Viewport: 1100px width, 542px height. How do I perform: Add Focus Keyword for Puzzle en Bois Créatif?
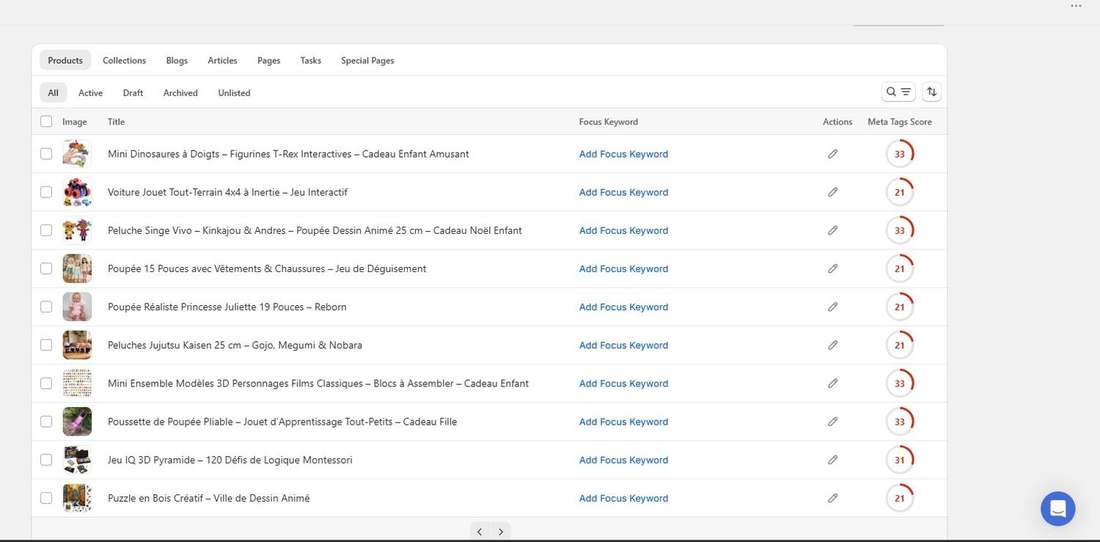[x=624, y=499]
